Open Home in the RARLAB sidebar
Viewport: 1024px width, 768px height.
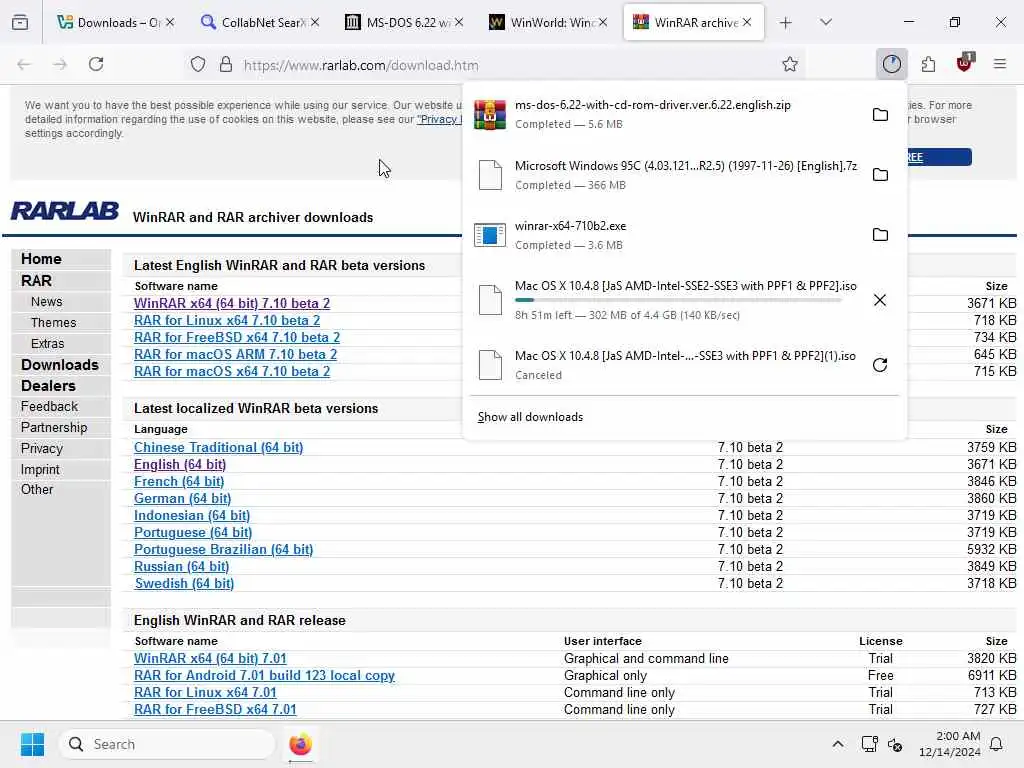click(x=41, y=259)
